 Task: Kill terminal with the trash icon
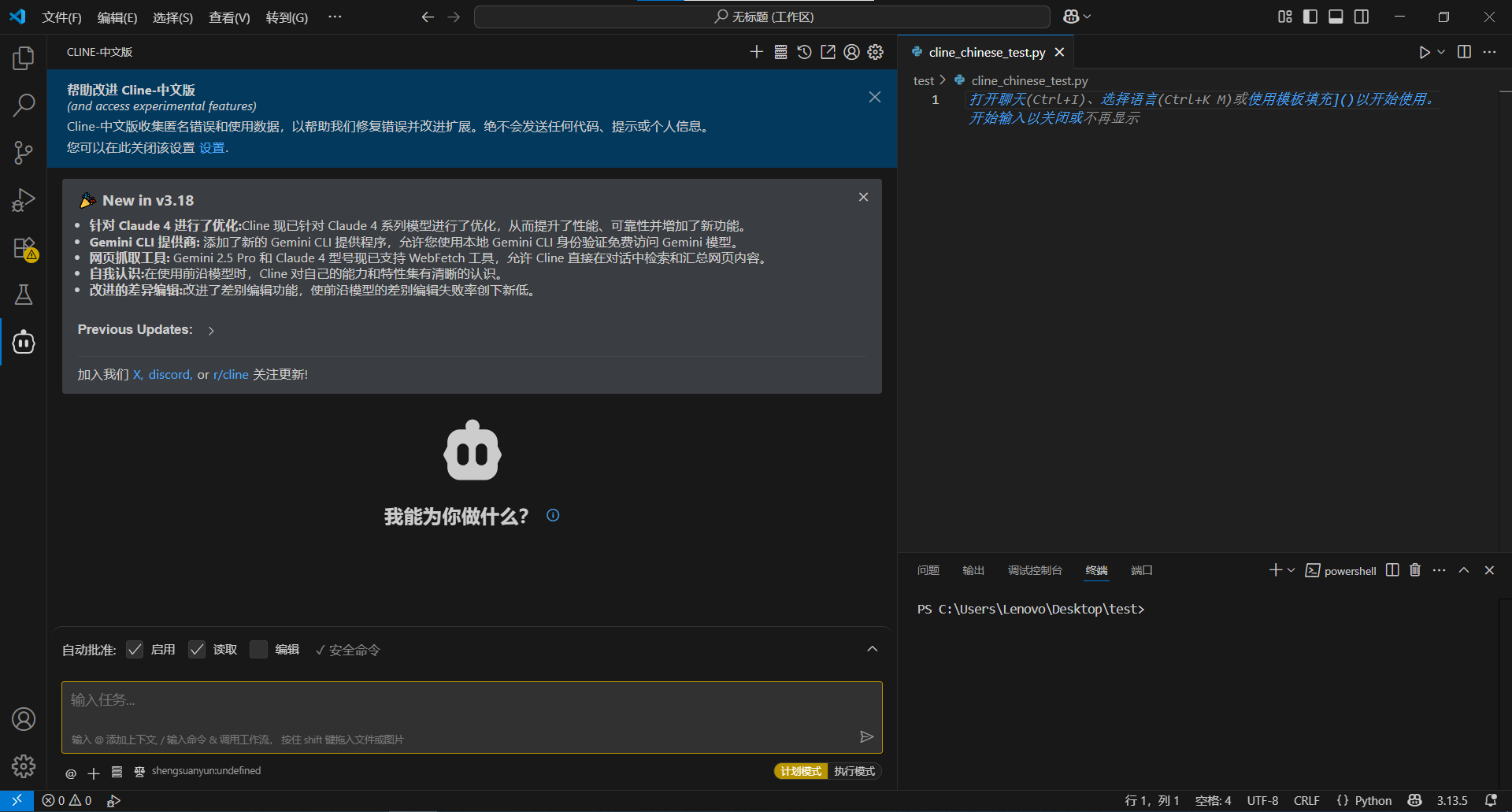(x=1415, y=570)
